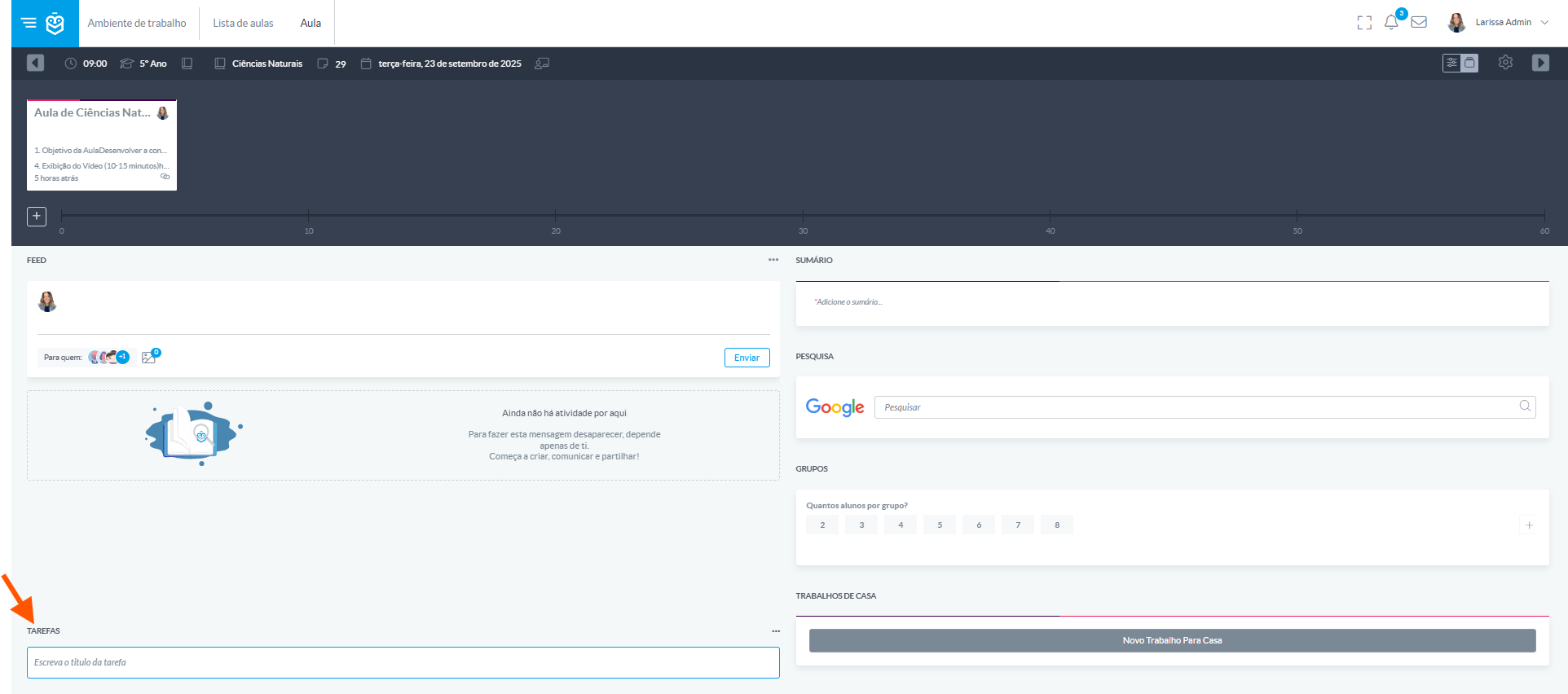Select 4 students per group
Image resolution: width=1568 pixels, height=694 pixels.
pos(901,525)
